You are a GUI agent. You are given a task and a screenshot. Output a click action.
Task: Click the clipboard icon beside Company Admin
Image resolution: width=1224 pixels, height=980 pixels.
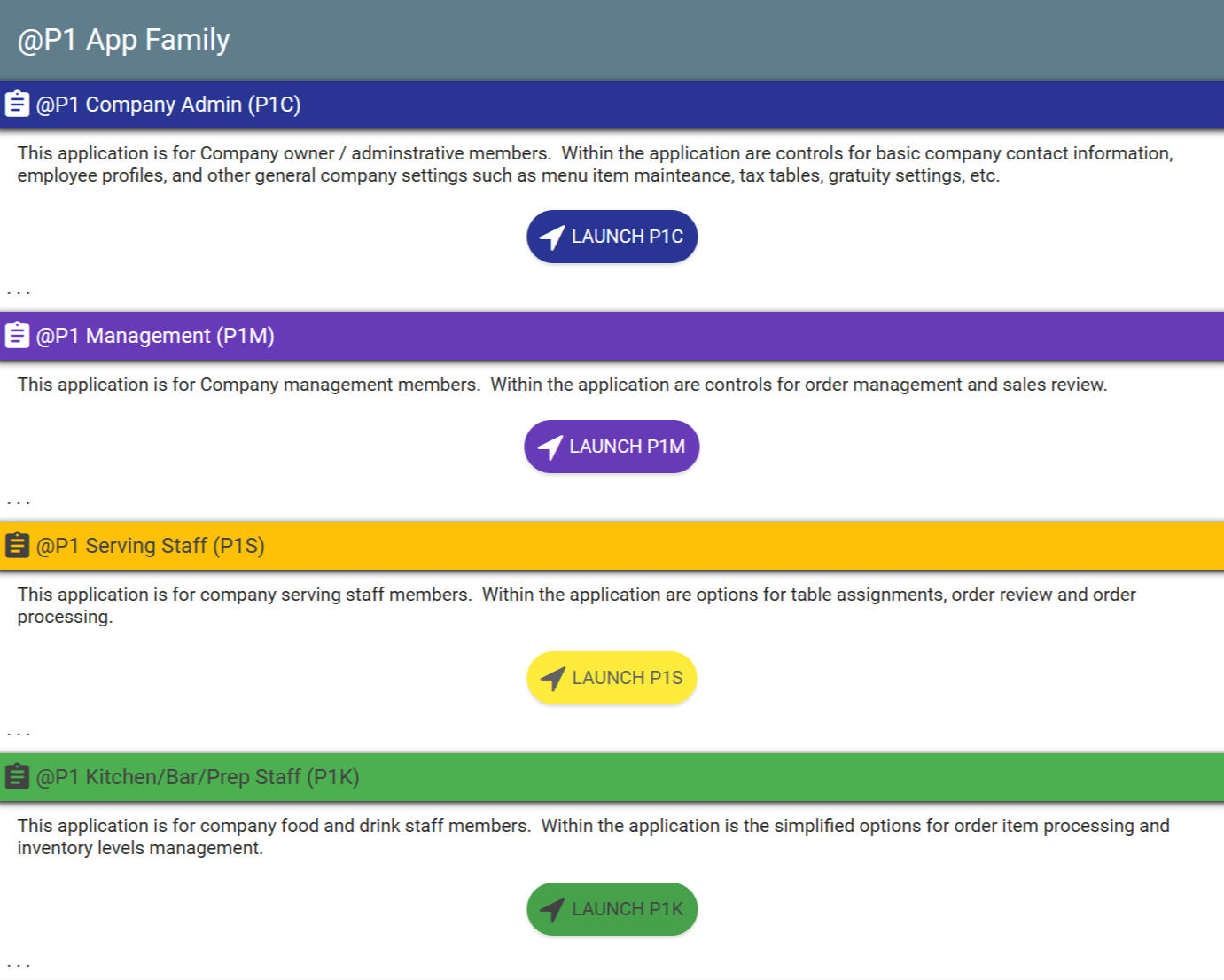17,105
